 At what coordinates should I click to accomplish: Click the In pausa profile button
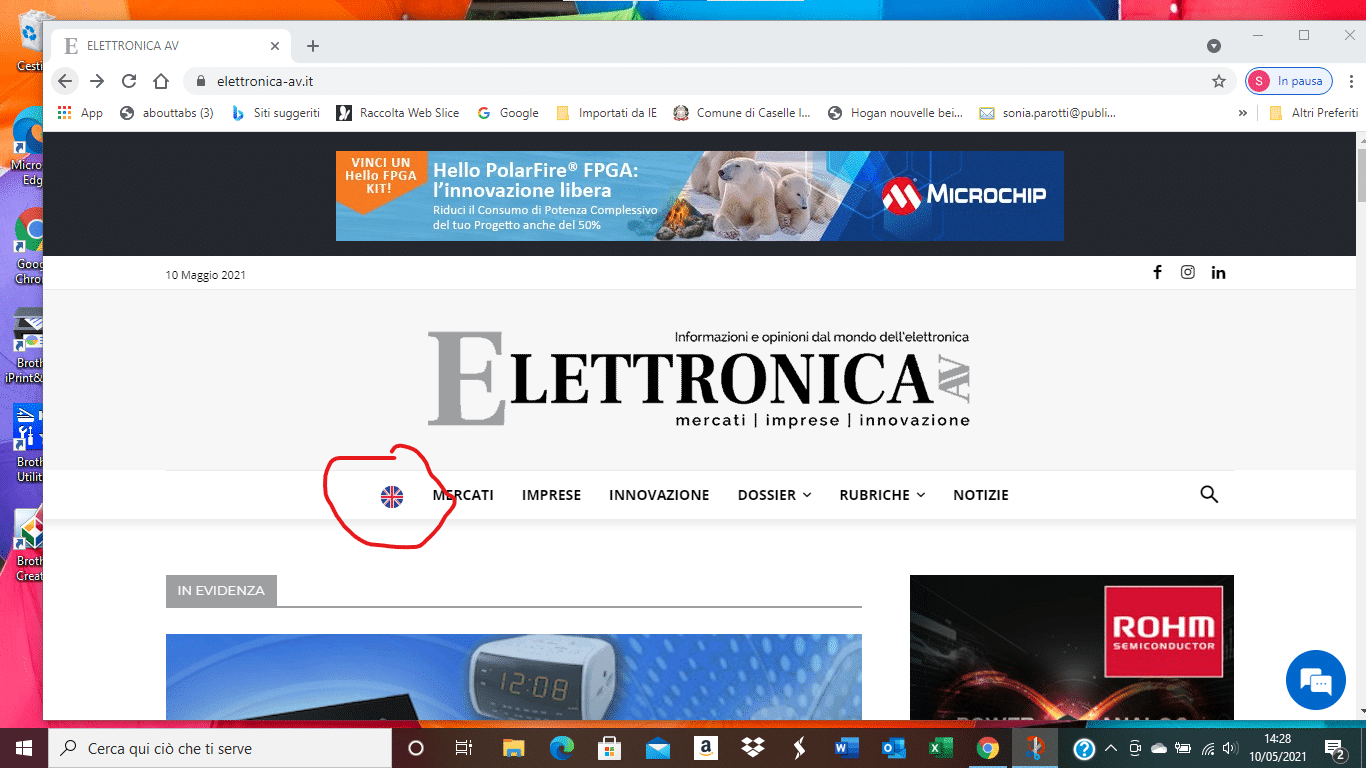[1290, 81]
